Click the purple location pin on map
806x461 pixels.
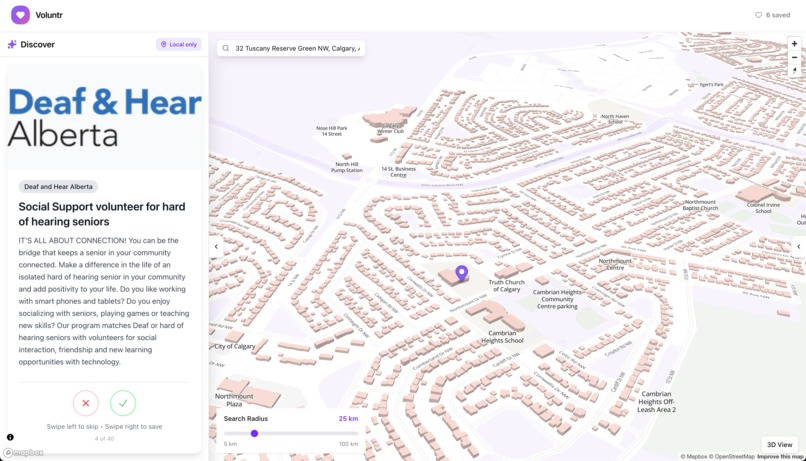click(462, 272)
